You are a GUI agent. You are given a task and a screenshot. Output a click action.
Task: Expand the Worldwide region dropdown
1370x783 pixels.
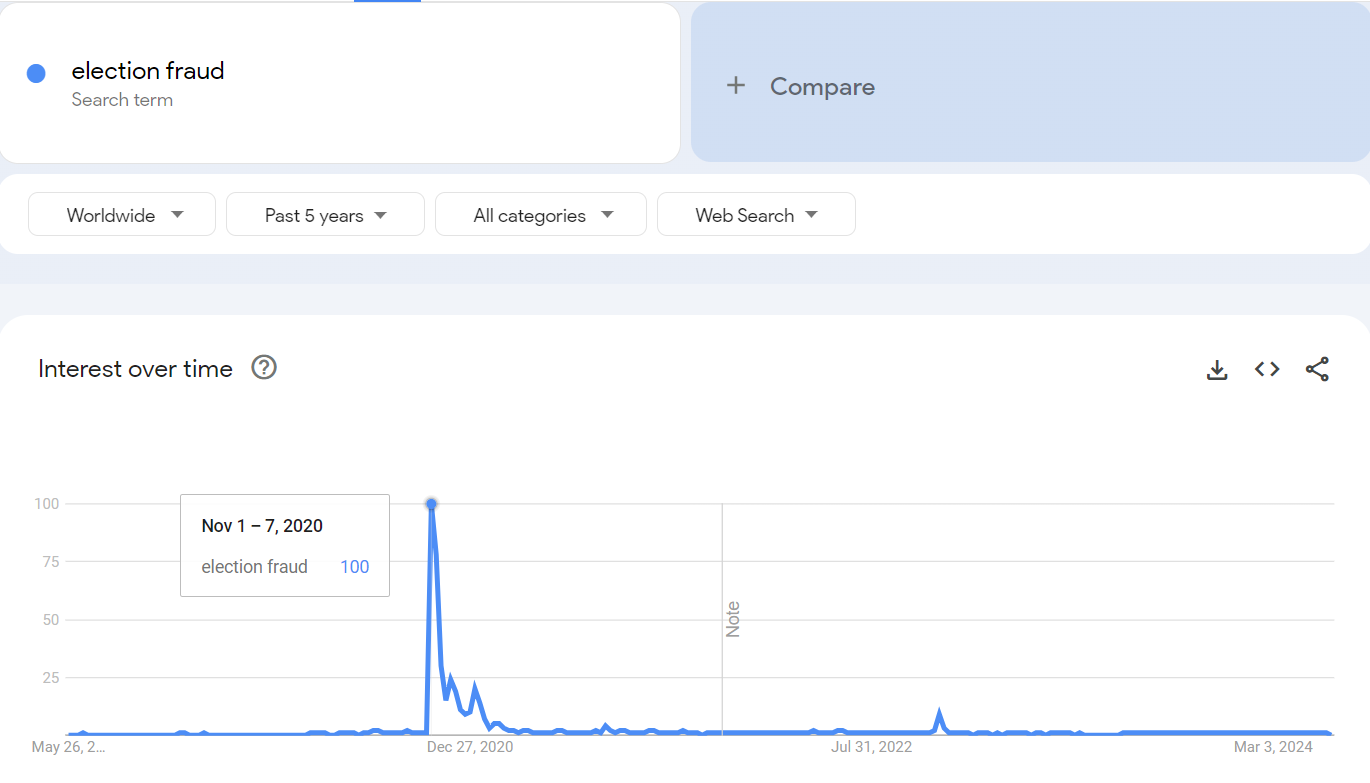122,215
